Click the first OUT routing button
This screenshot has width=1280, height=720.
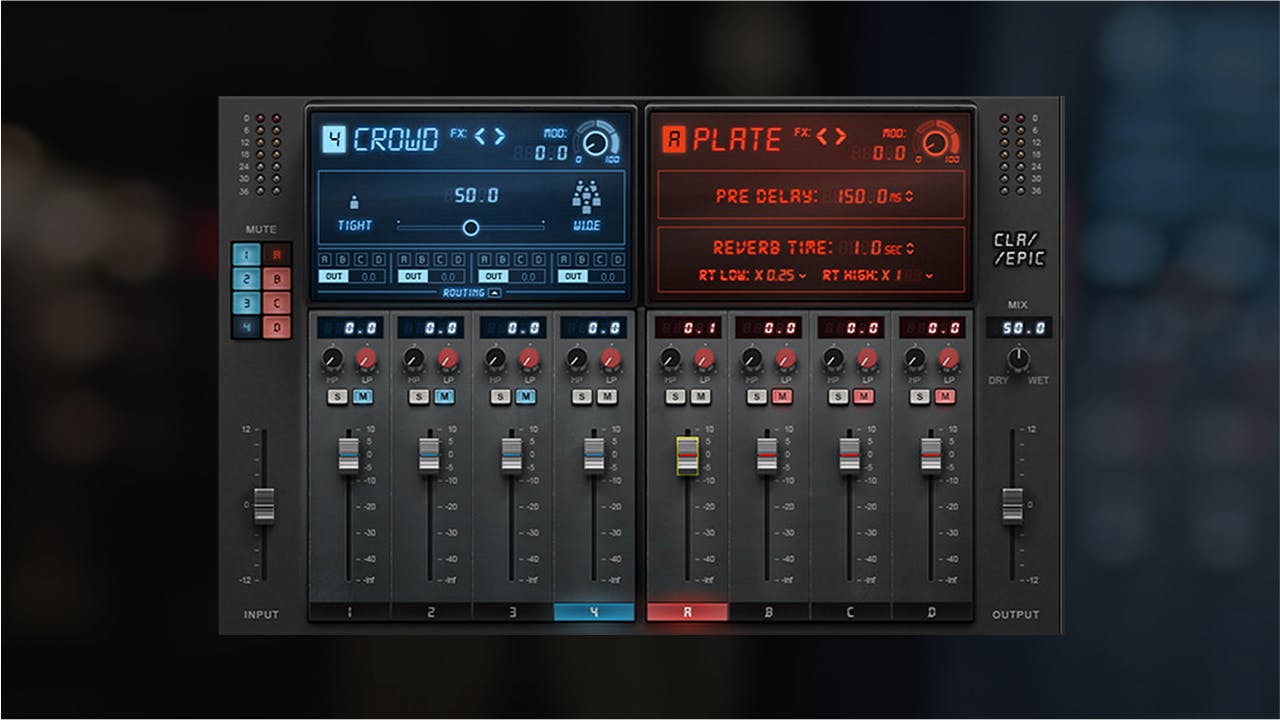click(x=333, y=276)
